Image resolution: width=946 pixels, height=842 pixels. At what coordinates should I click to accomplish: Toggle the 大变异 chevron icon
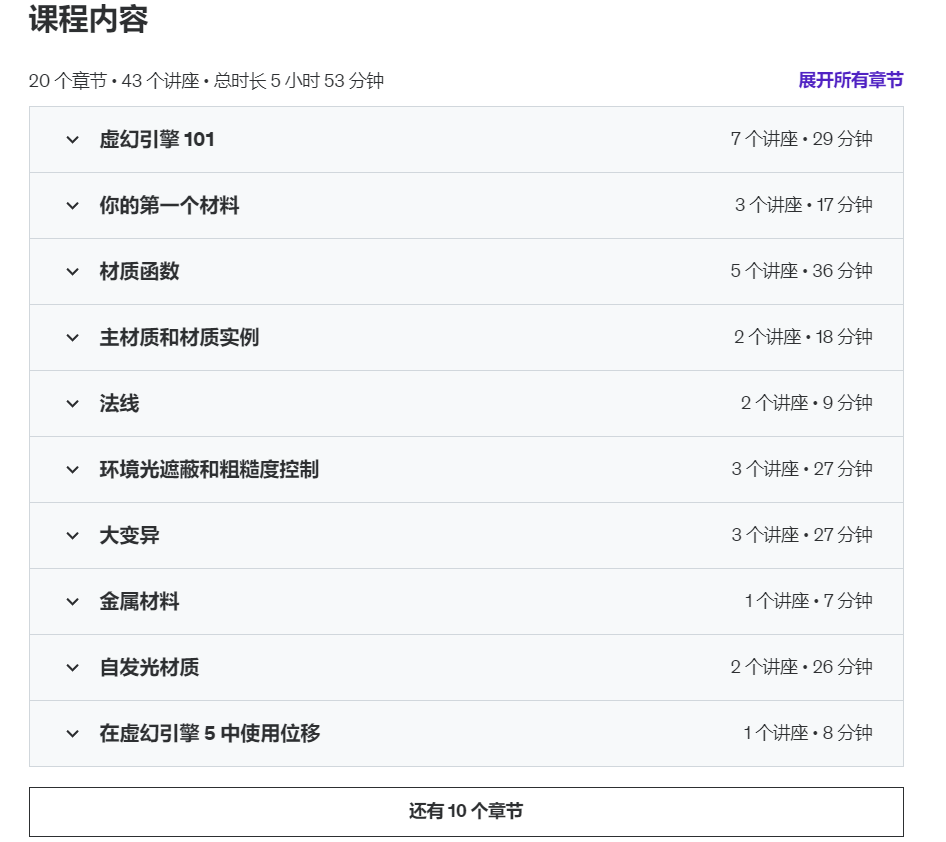(72, 536)
